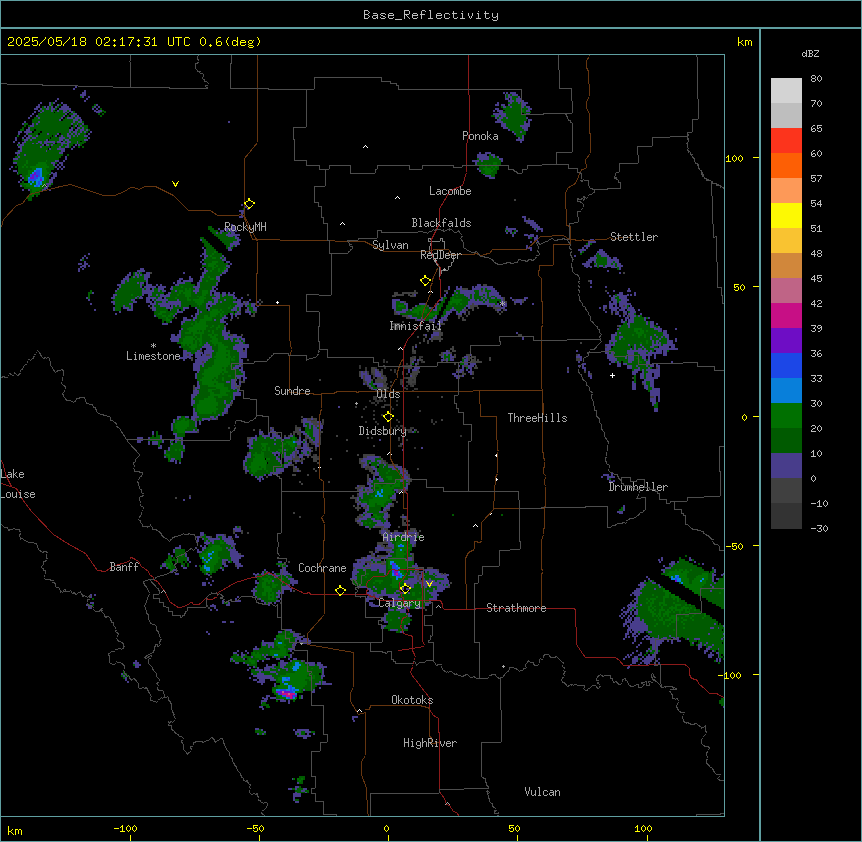The image size is (862, 842).
Task: Select the 36-39 dBZ purple swatch
Action: pyautogui.click(x=786, y=341)
